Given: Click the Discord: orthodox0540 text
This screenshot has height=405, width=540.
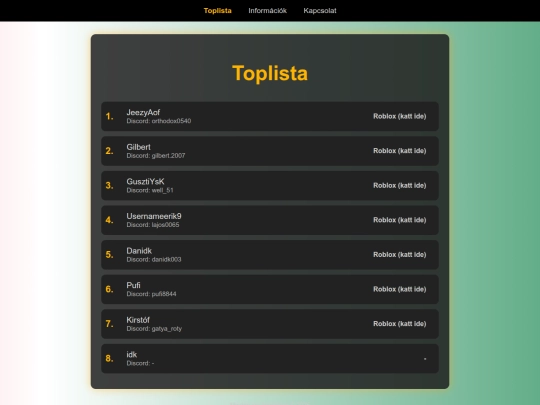Looking at the screenshot, I should (159, 121).
